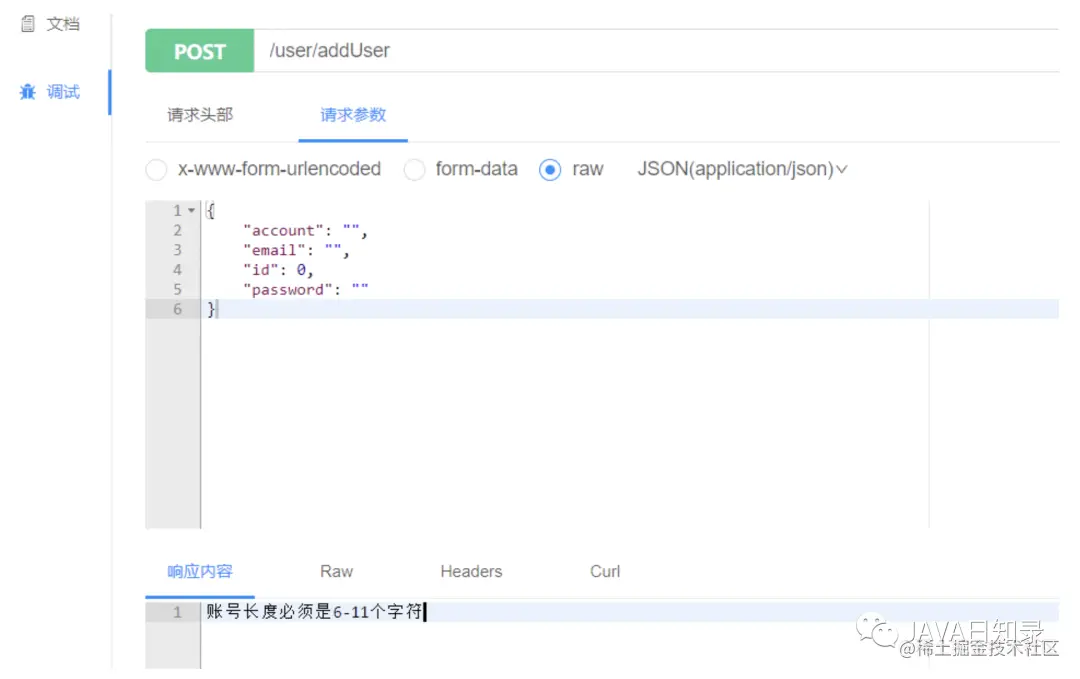
Task: Open the 文档 document icon in sidebar
Action: click(x=28, y=24)
